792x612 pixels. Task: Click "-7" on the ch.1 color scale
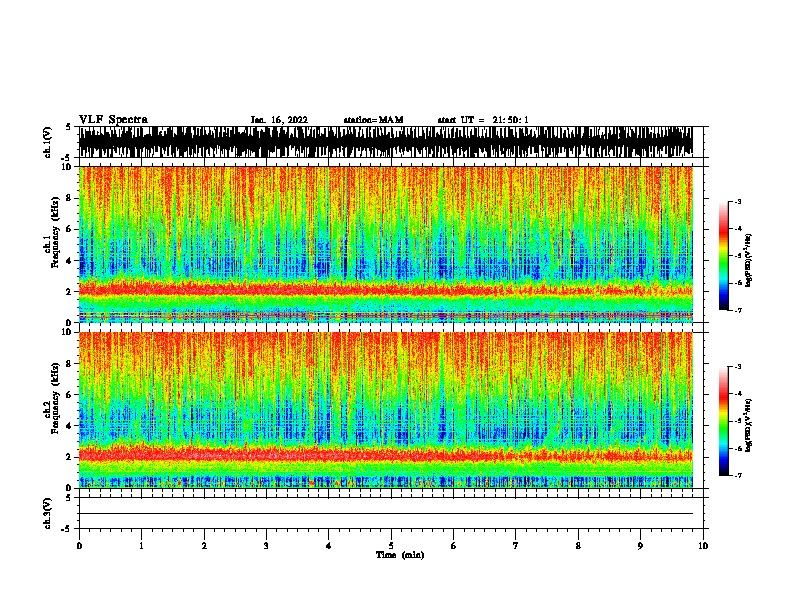click(738, 310)
